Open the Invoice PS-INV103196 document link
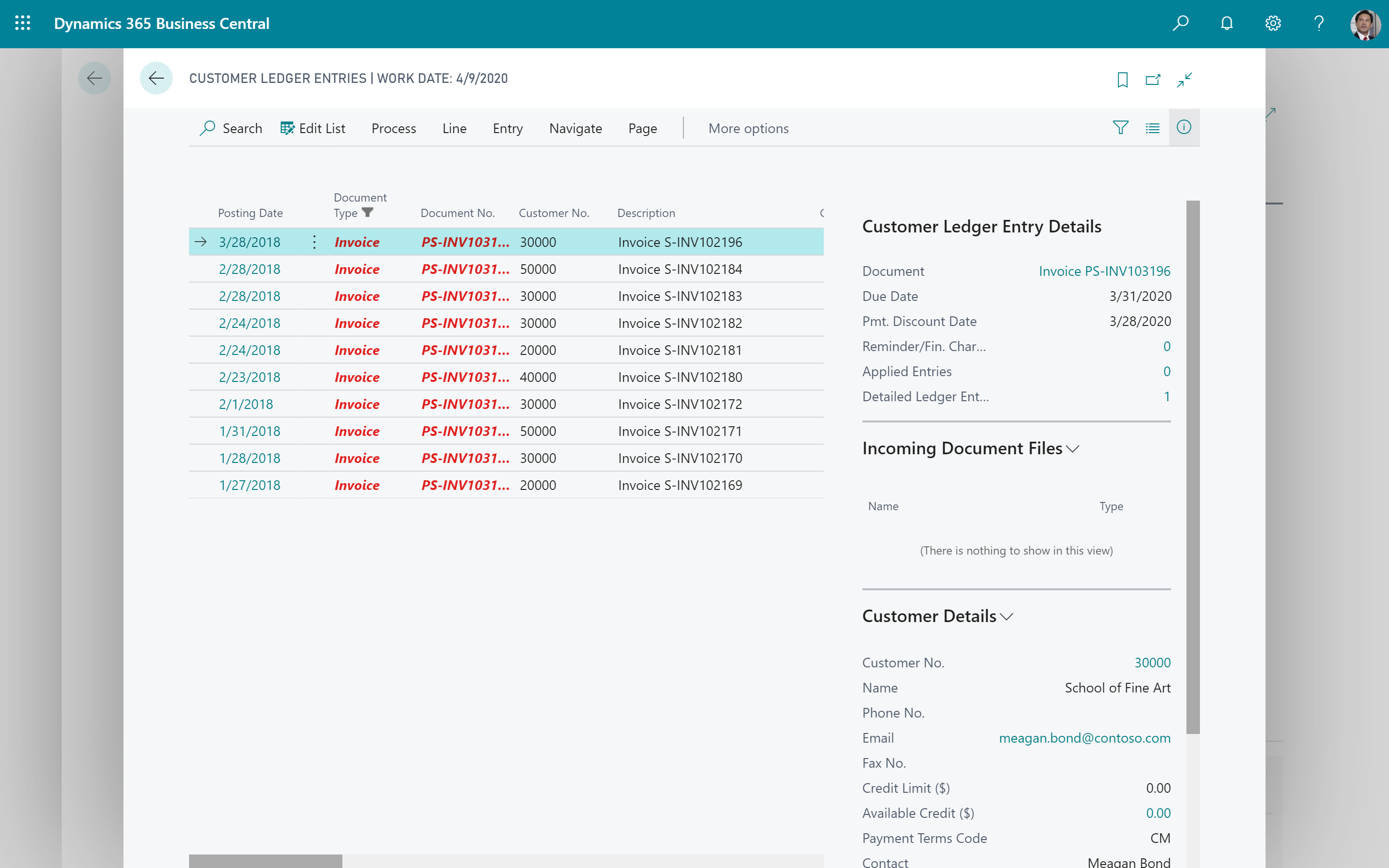 point(1104,271)
